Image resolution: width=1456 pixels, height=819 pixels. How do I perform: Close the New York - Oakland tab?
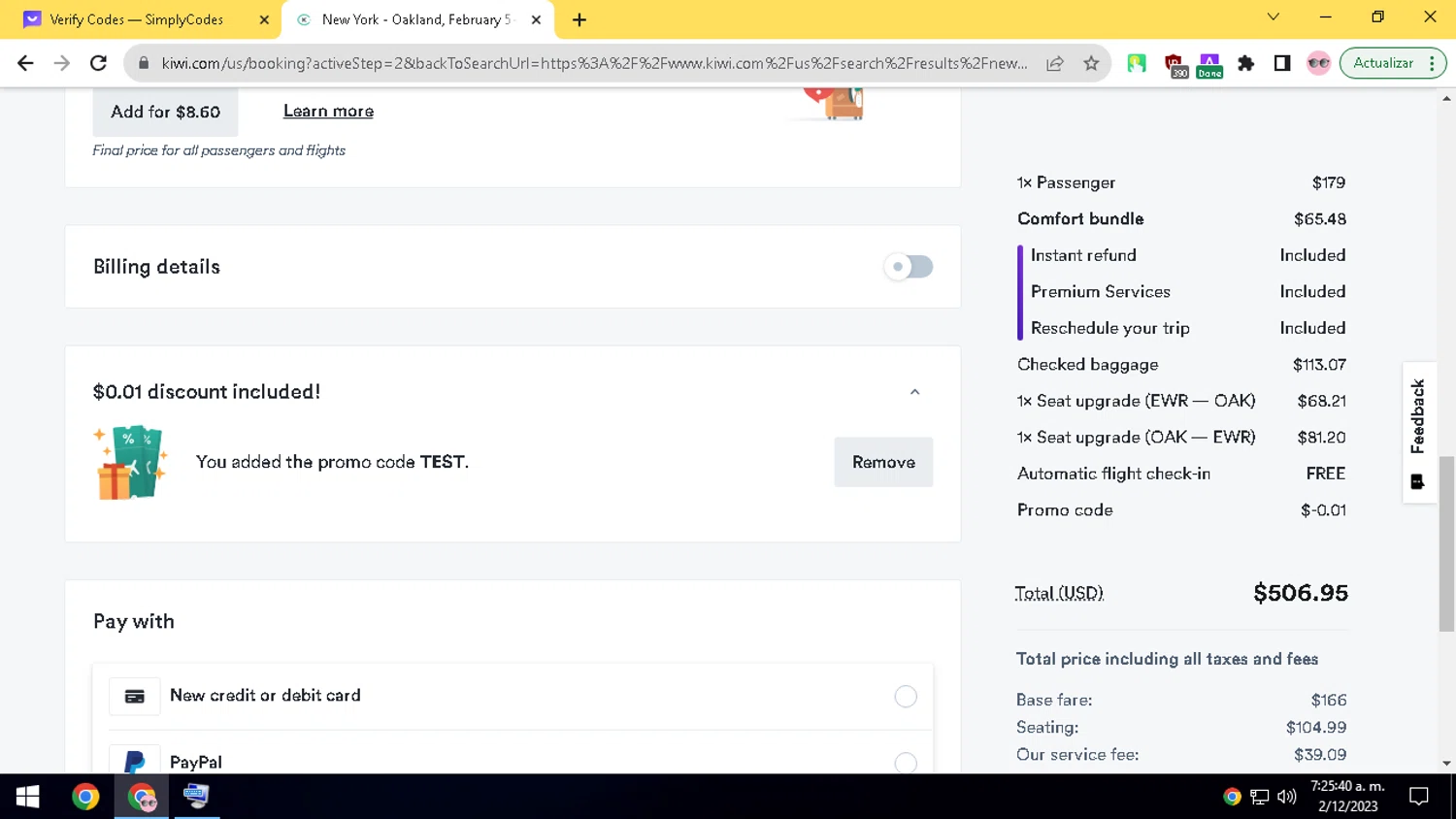coord(536,19)
